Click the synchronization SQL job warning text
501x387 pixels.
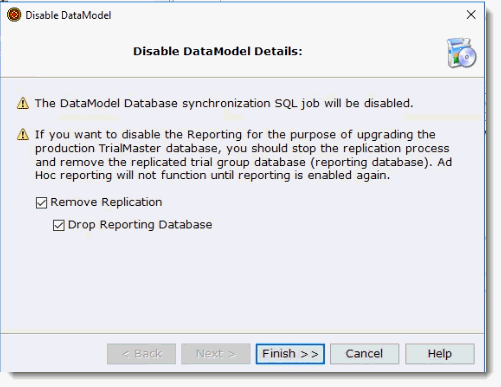point(224,104)
